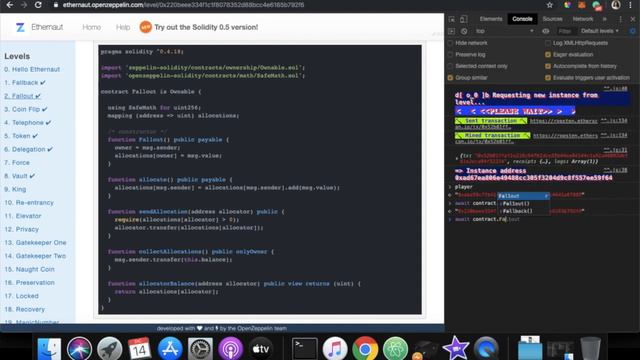Open Apple TV app in dock
This screenshot has width=640, height=360.
(x=260, y=349)
